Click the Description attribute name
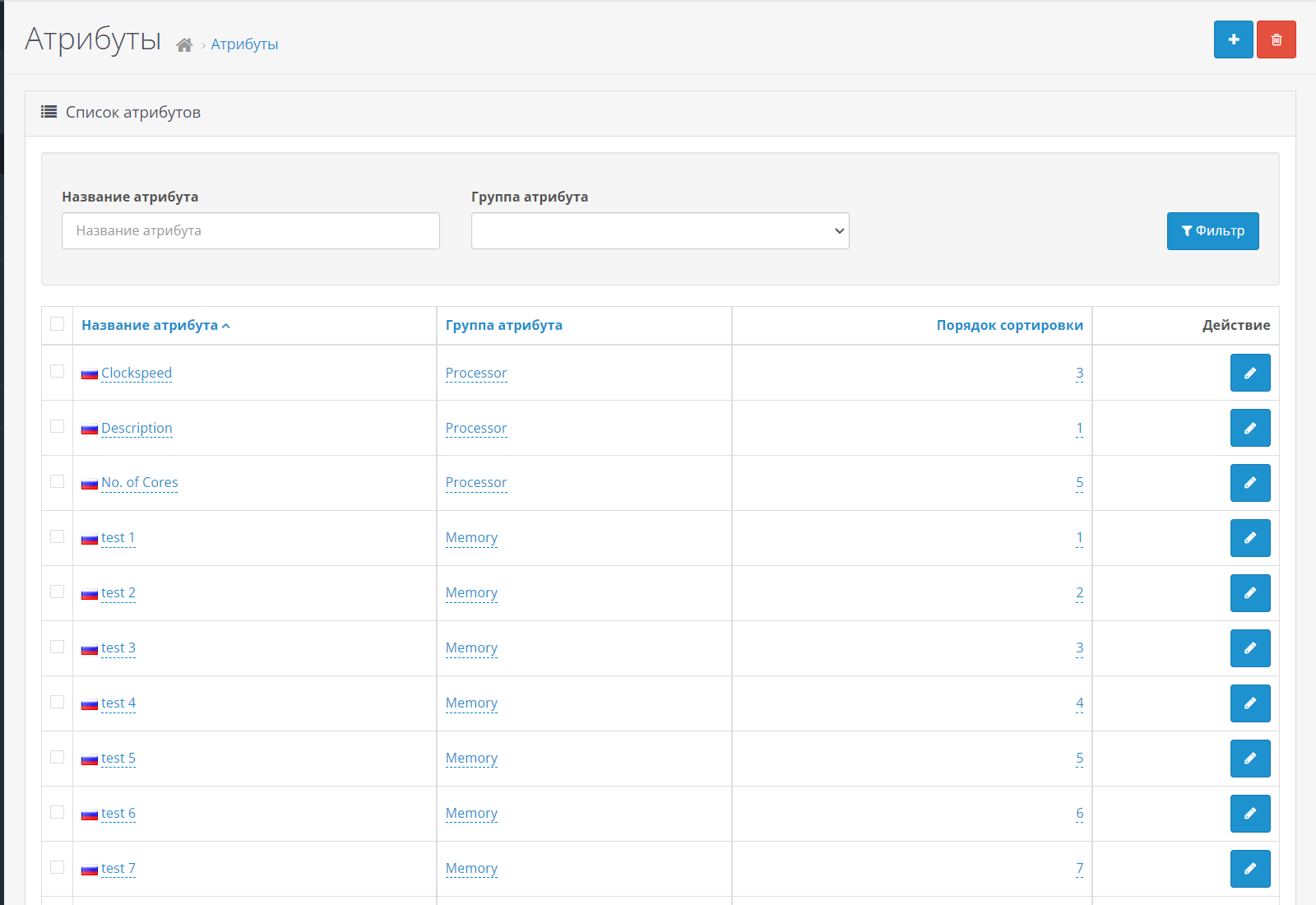The height and width of the screenshot is (905, 1316). pos(137,428)
